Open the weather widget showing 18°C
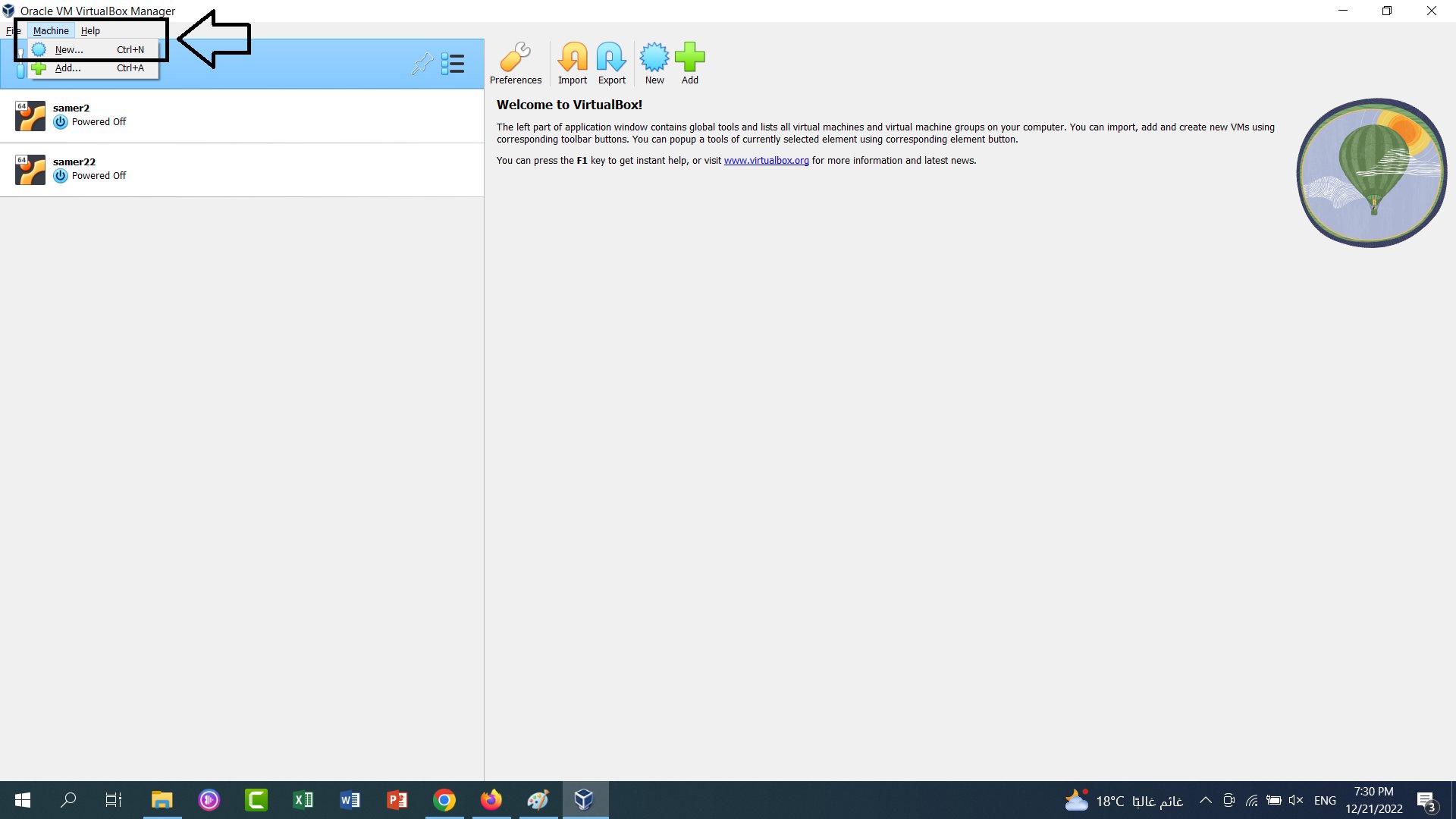 [1124, 800]
